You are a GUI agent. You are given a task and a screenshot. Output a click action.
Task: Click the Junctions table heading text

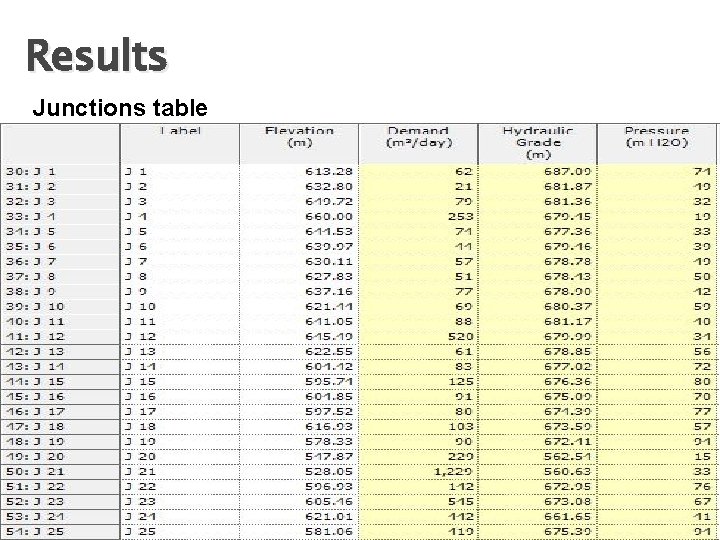(x=120, y=107)
